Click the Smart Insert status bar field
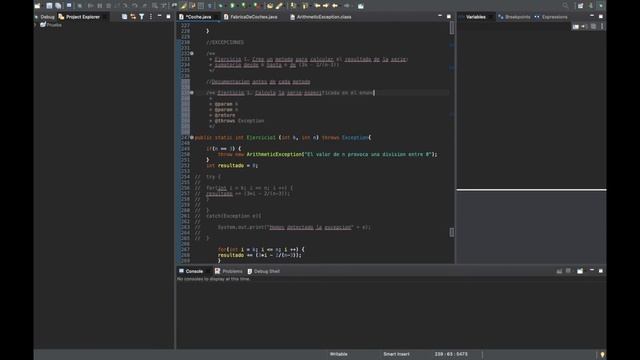Viewport: 640px width, 360px height. point(396,354)
